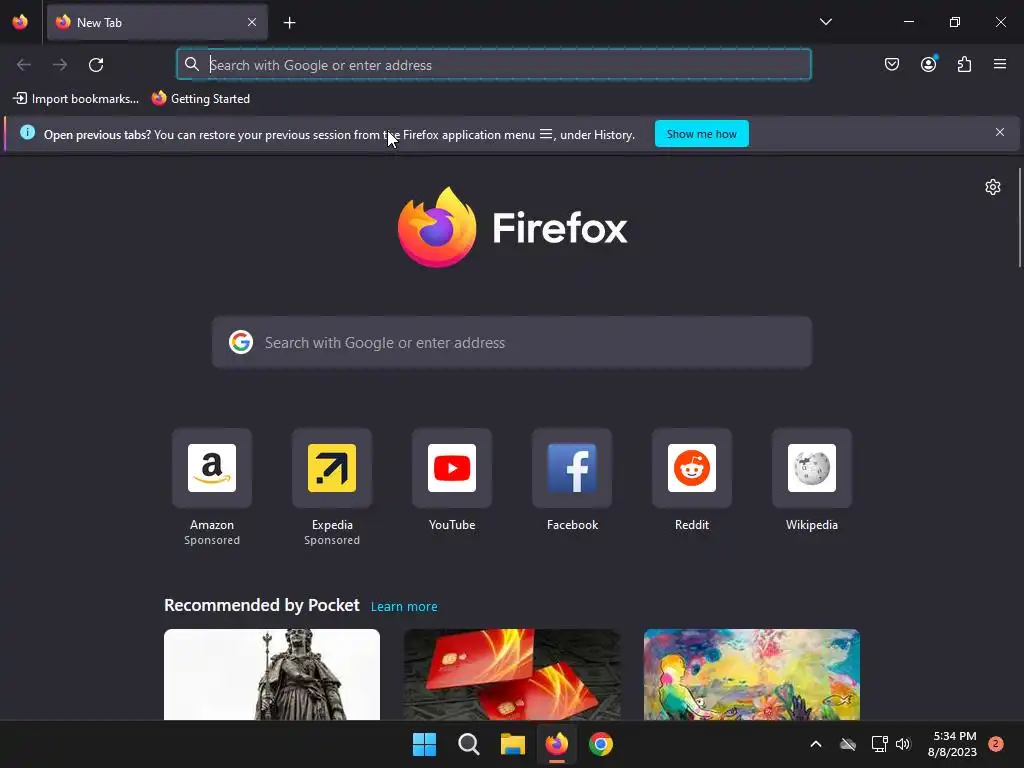
Task: Dismiss the restore session notification bar
Action: (x=1000, y=133)
